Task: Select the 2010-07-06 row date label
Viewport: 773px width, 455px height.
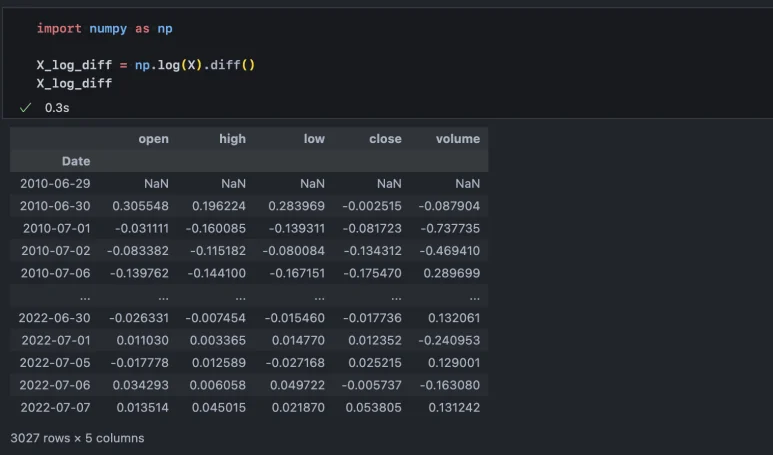Action: [55, 273]
